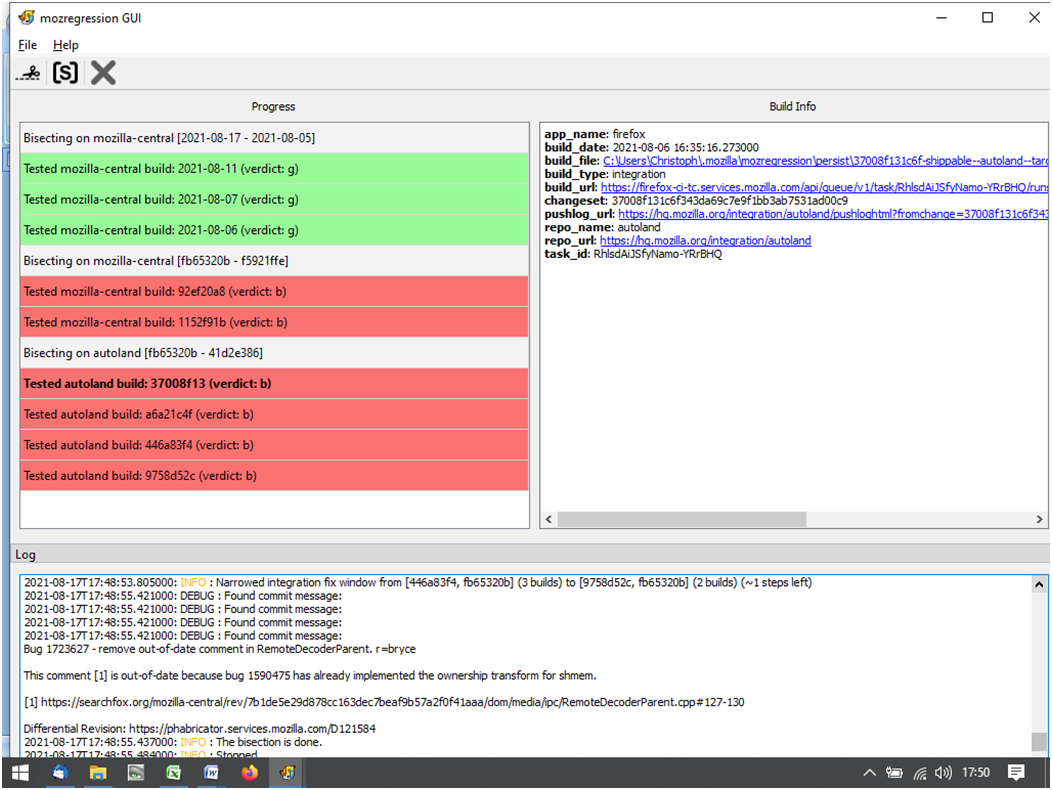This screenshot has width=1052, height=790.
Task: Select tested mozilla-central build 92ef20a8 row
Action: click(x=274, y=292)
